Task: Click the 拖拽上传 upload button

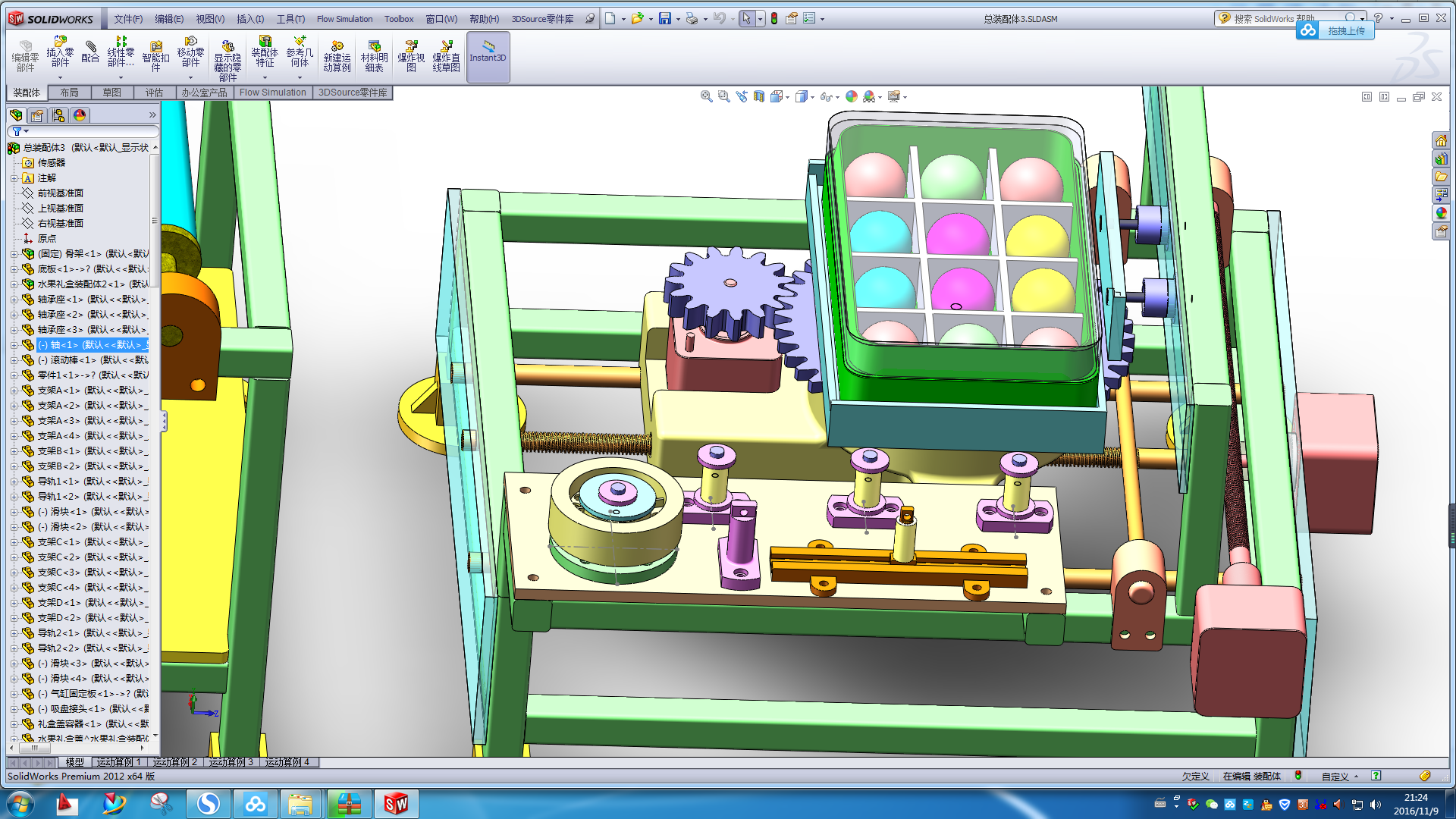Action: (1345, 31)
